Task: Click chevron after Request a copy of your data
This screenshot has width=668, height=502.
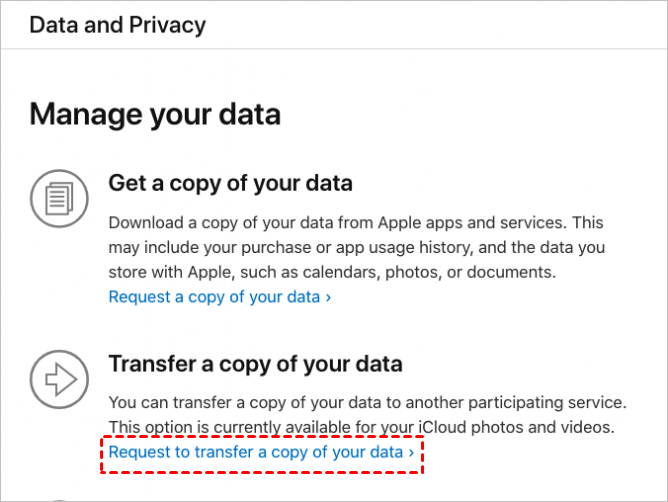Action: (x=328, y=297)
